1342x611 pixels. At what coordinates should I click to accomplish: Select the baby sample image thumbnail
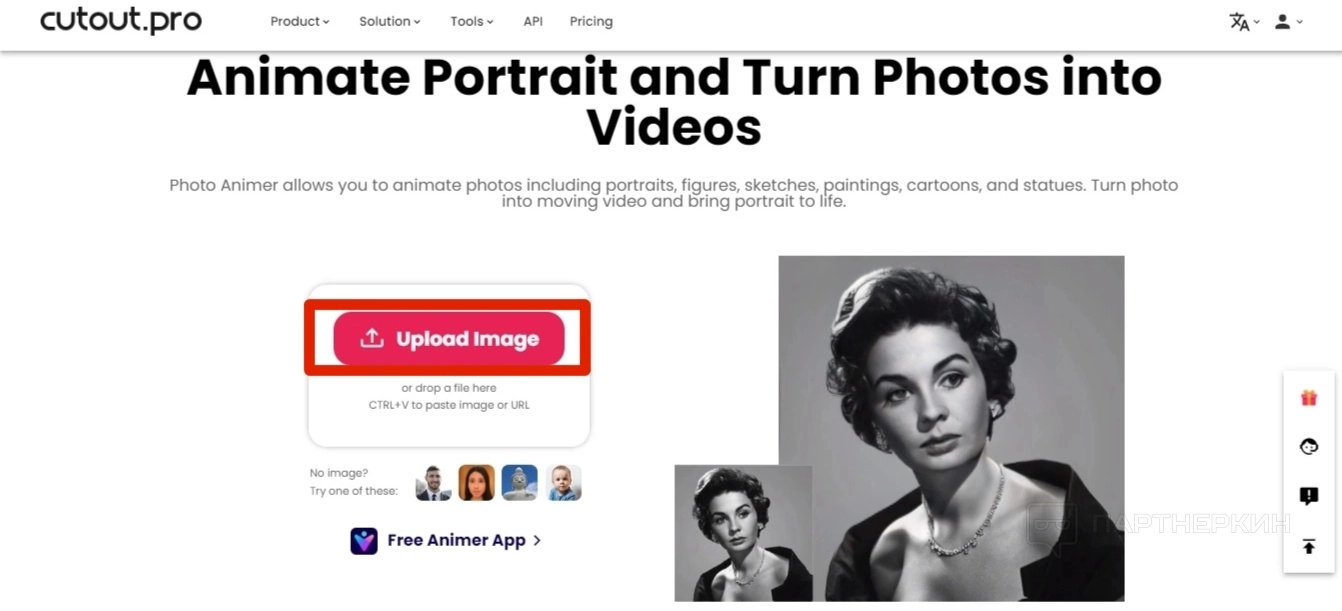(x=564, y=483)
